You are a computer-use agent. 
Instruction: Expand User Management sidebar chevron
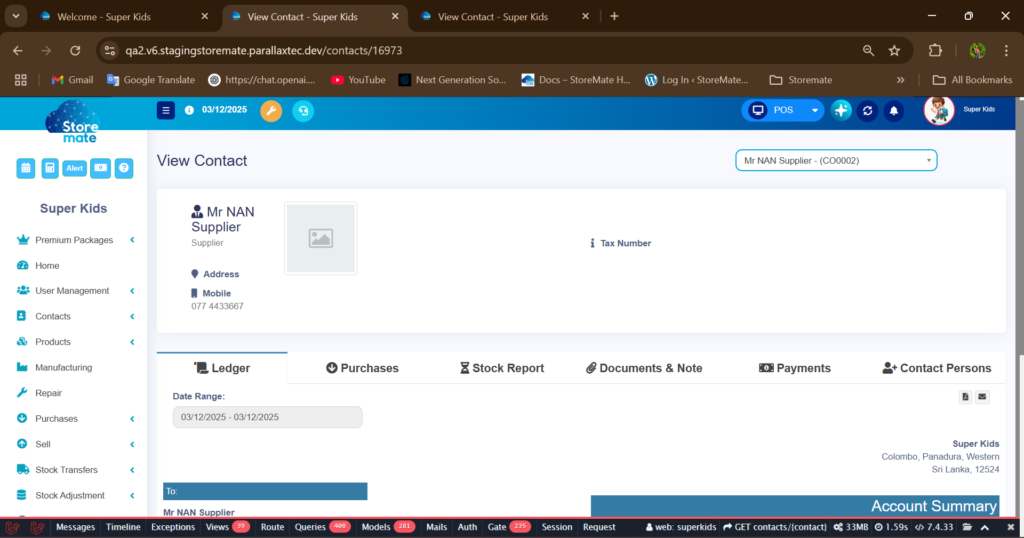pos(132,291)
